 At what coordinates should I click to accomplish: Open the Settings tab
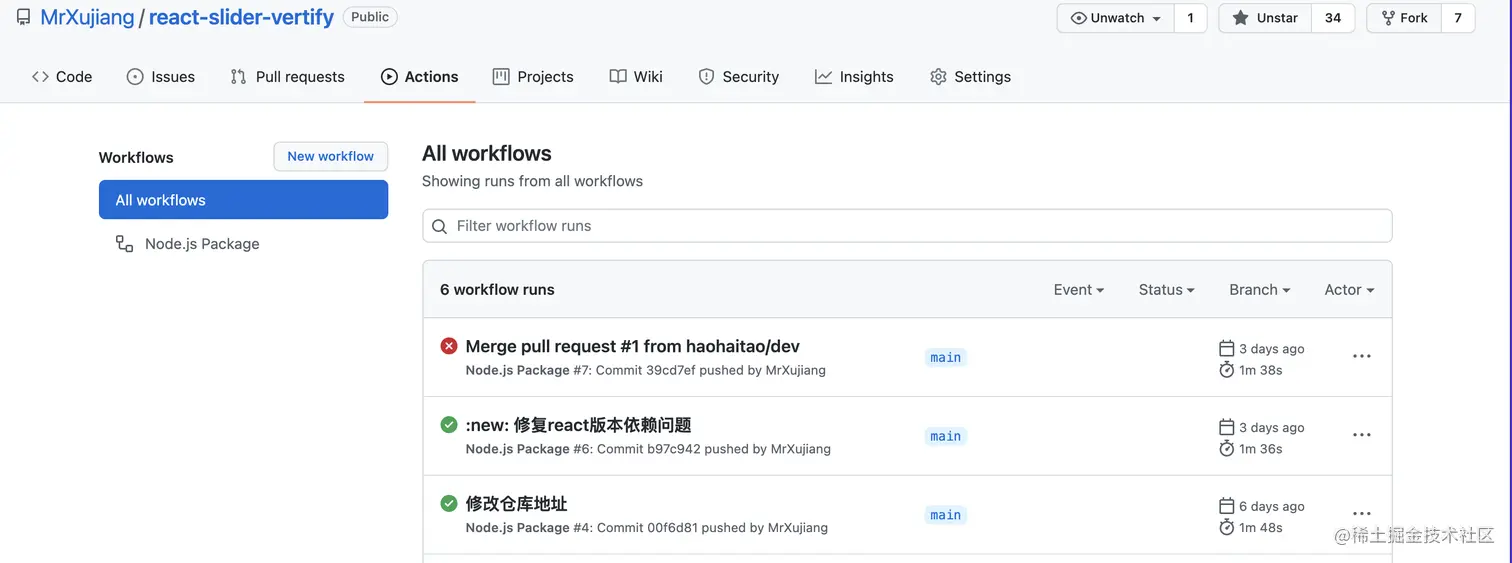pyautogui.click(x=970, y=77)
